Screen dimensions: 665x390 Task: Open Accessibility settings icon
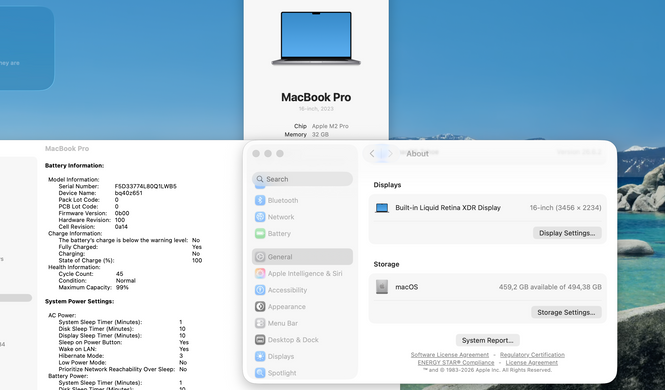pyautogui.click(x=260, y=290)
